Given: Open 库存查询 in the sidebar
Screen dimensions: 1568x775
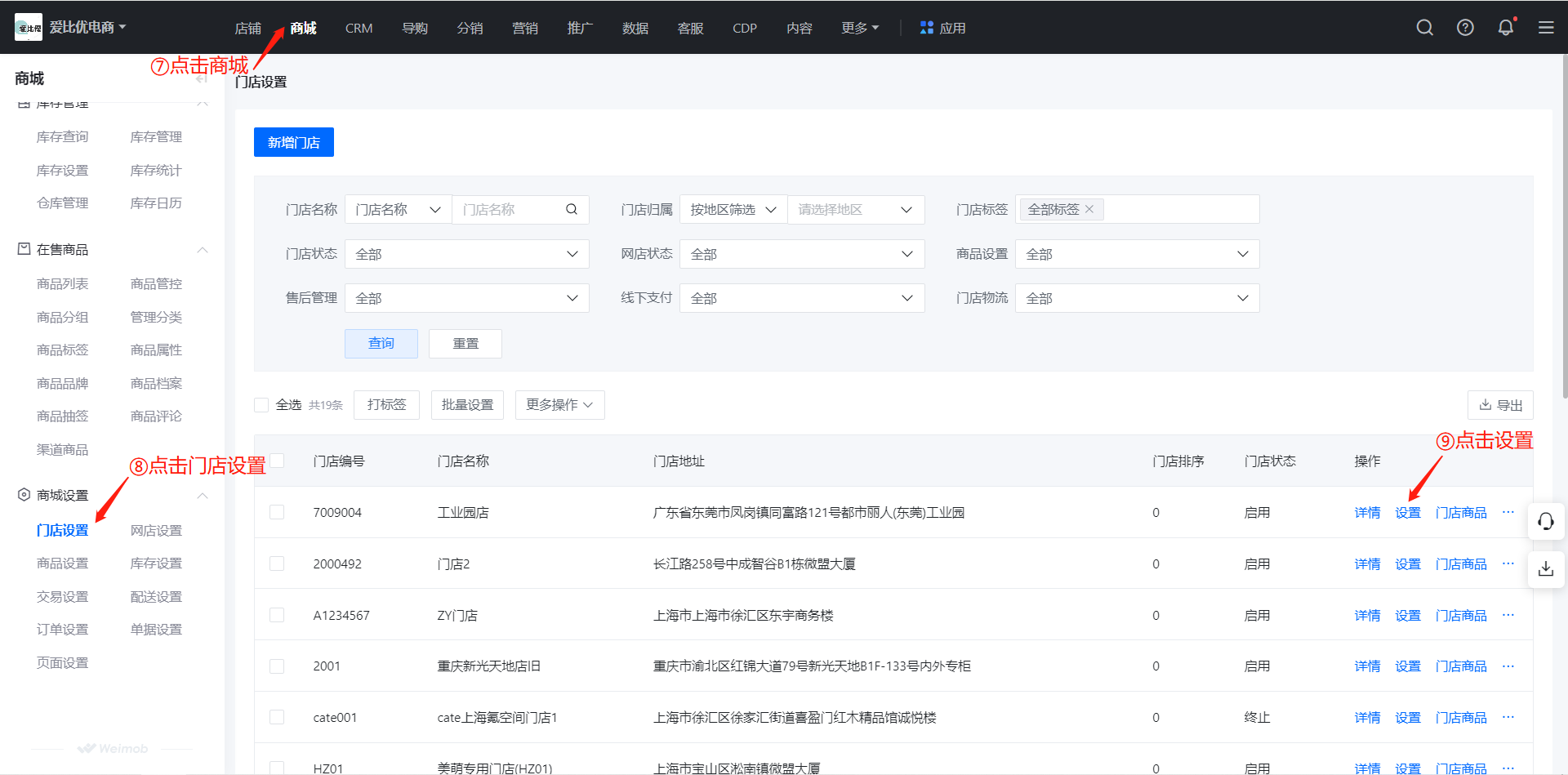Looking at the screenshot, I should point(62,136).
